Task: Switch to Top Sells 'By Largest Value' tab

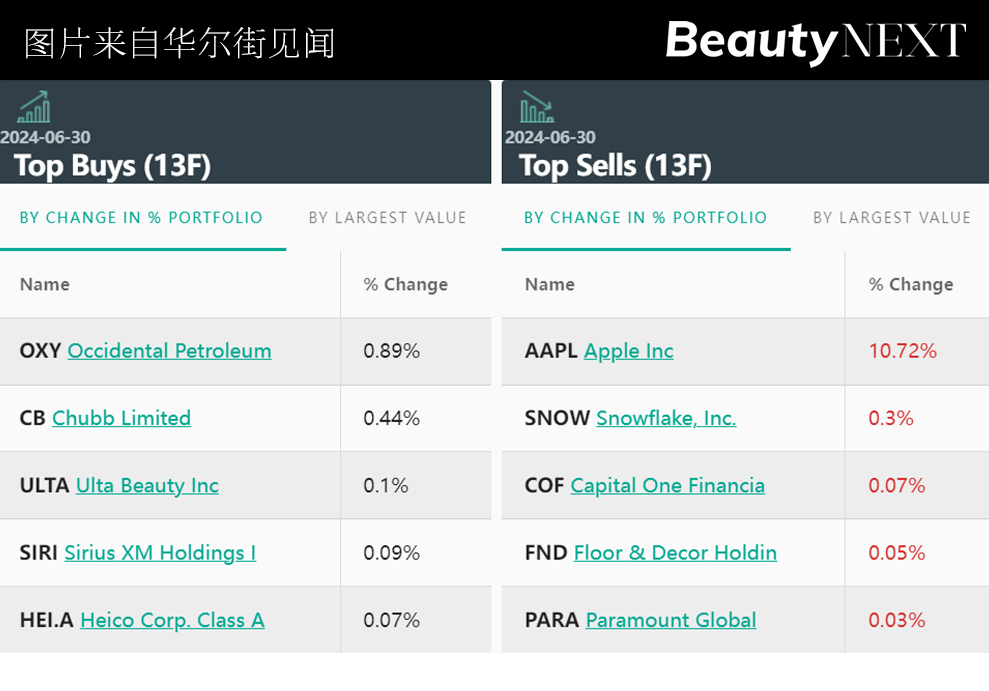Action: (892, 218)
